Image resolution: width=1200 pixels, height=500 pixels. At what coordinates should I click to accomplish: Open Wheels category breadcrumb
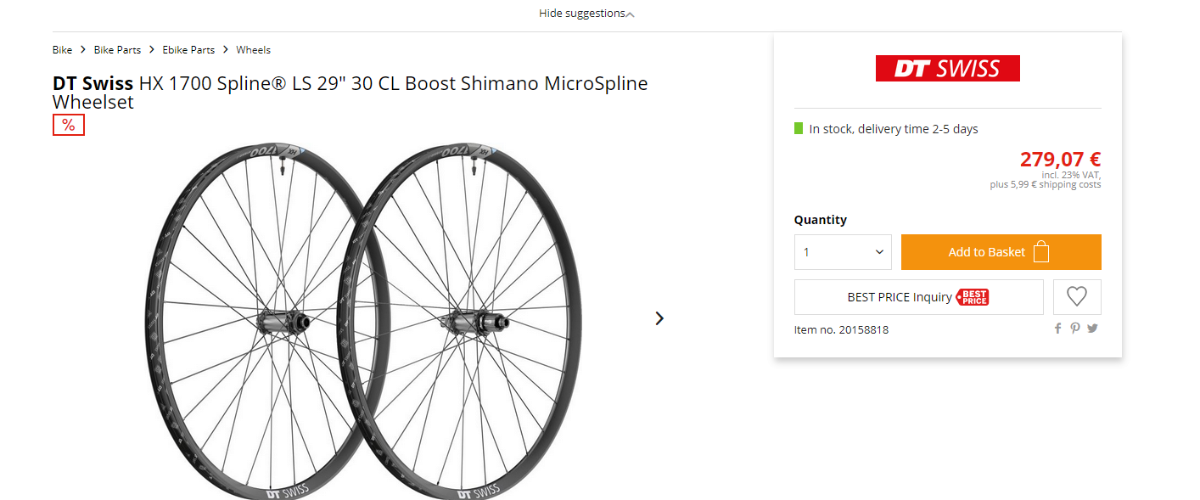click(x=253, y=50)
